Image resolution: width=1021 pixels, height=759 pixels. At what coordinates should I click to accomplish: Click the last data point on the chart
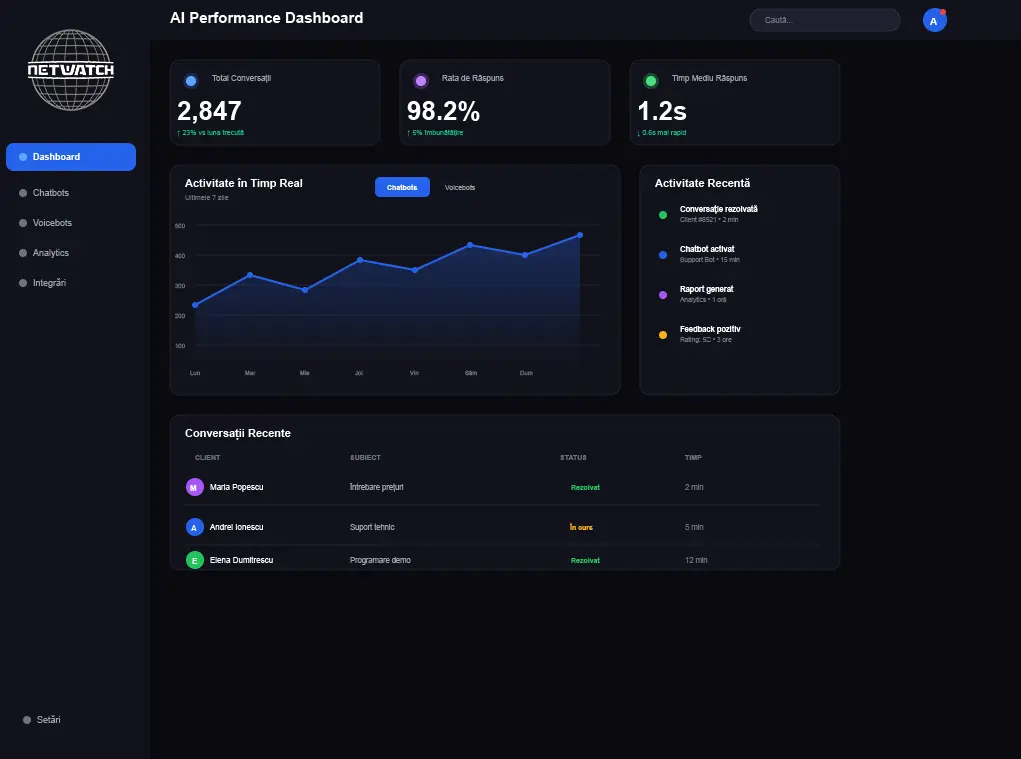[580, 235]
